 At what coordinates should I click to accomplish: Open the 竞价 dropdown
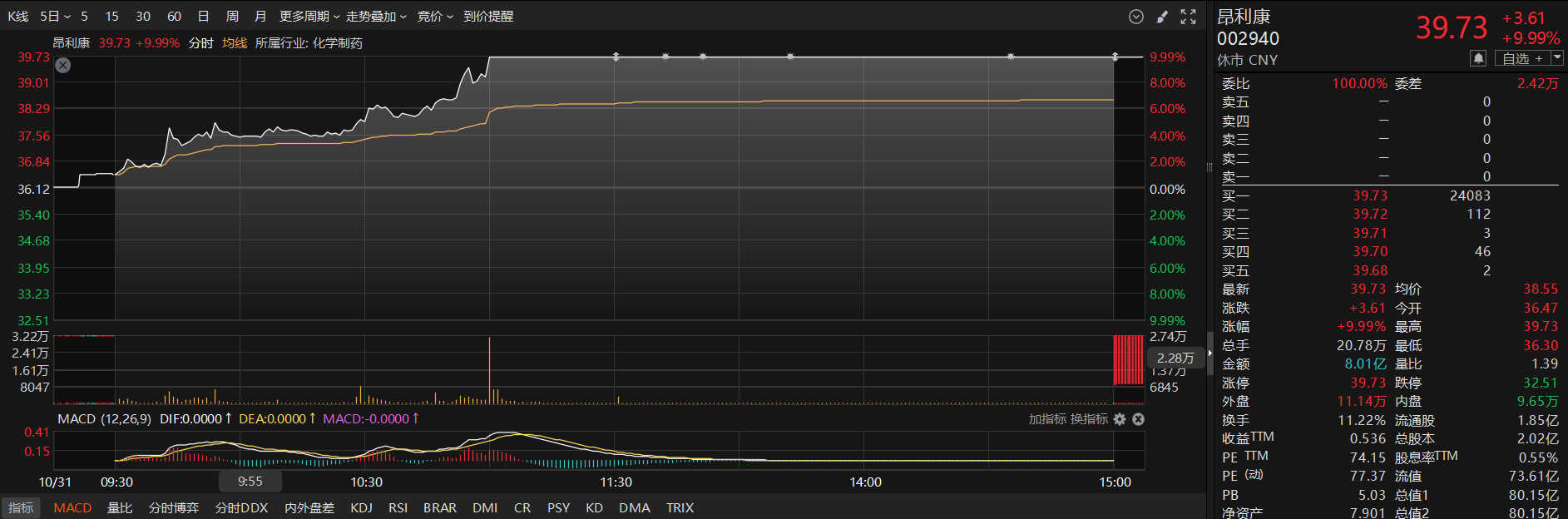point(435,17)
